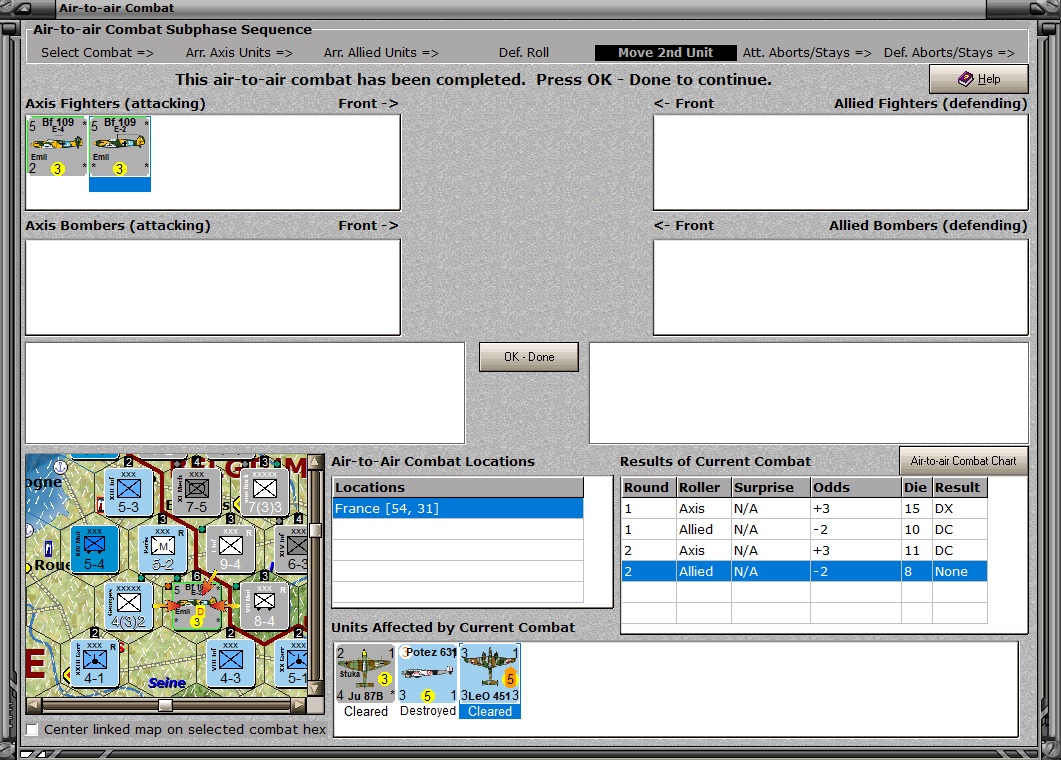1061x760 pixels.
Task: Click map vertical scrollbar up arrow
Action: pos(315,462)
